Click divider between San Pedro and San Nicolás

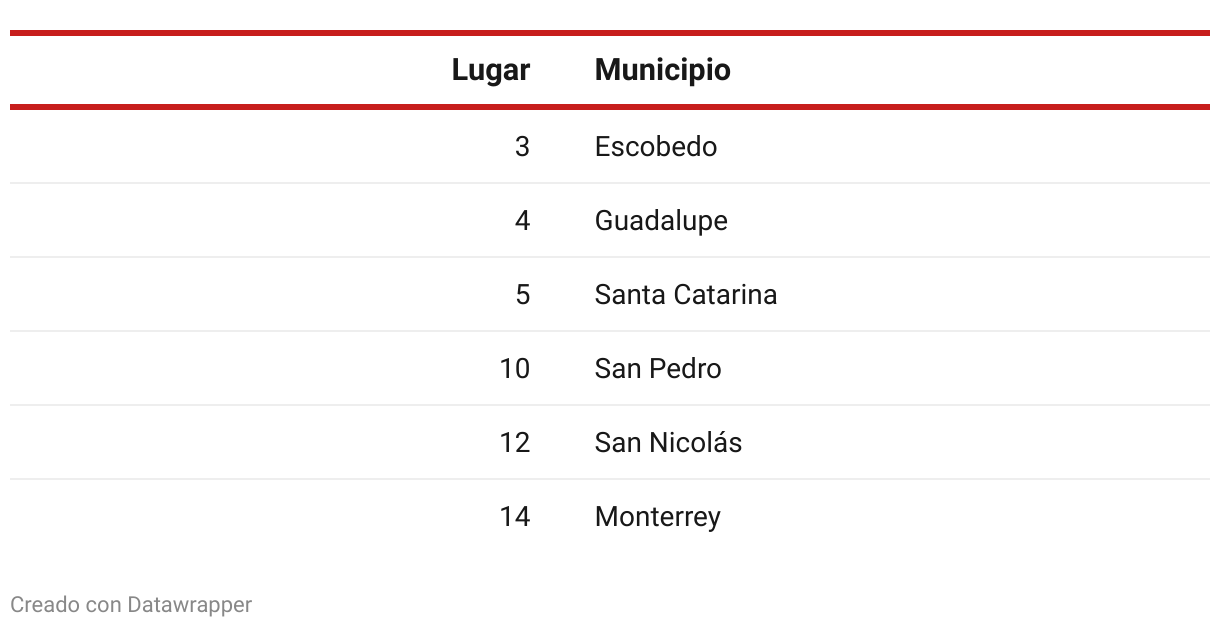coord(610,405)
